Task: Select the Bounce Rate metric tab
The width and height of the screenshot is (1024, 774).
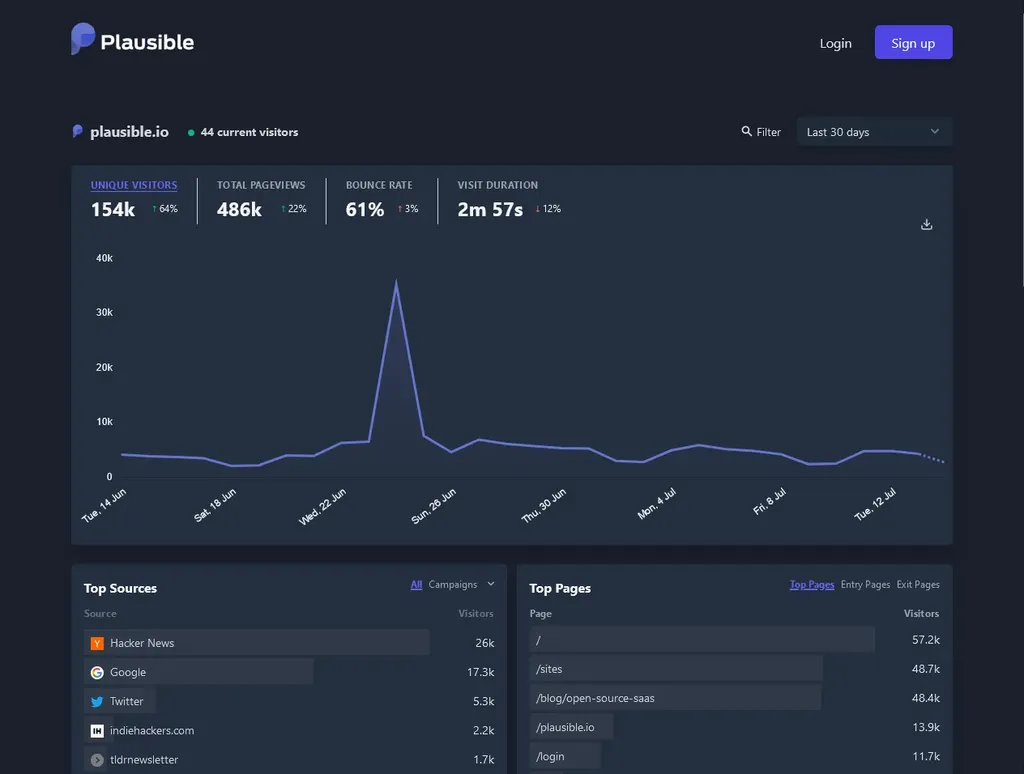Action: tap(379, 185)
